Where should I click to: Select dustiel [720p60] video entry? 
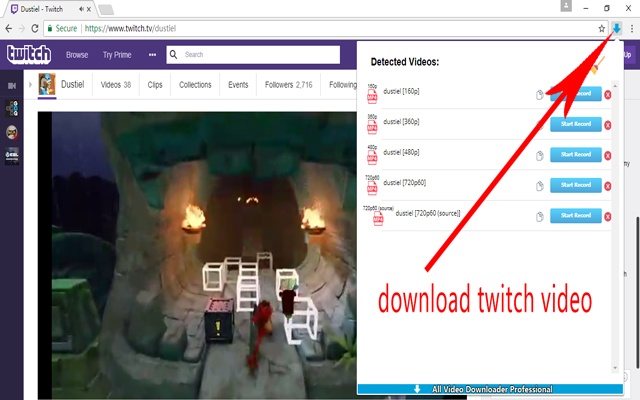tap(404, 182)
